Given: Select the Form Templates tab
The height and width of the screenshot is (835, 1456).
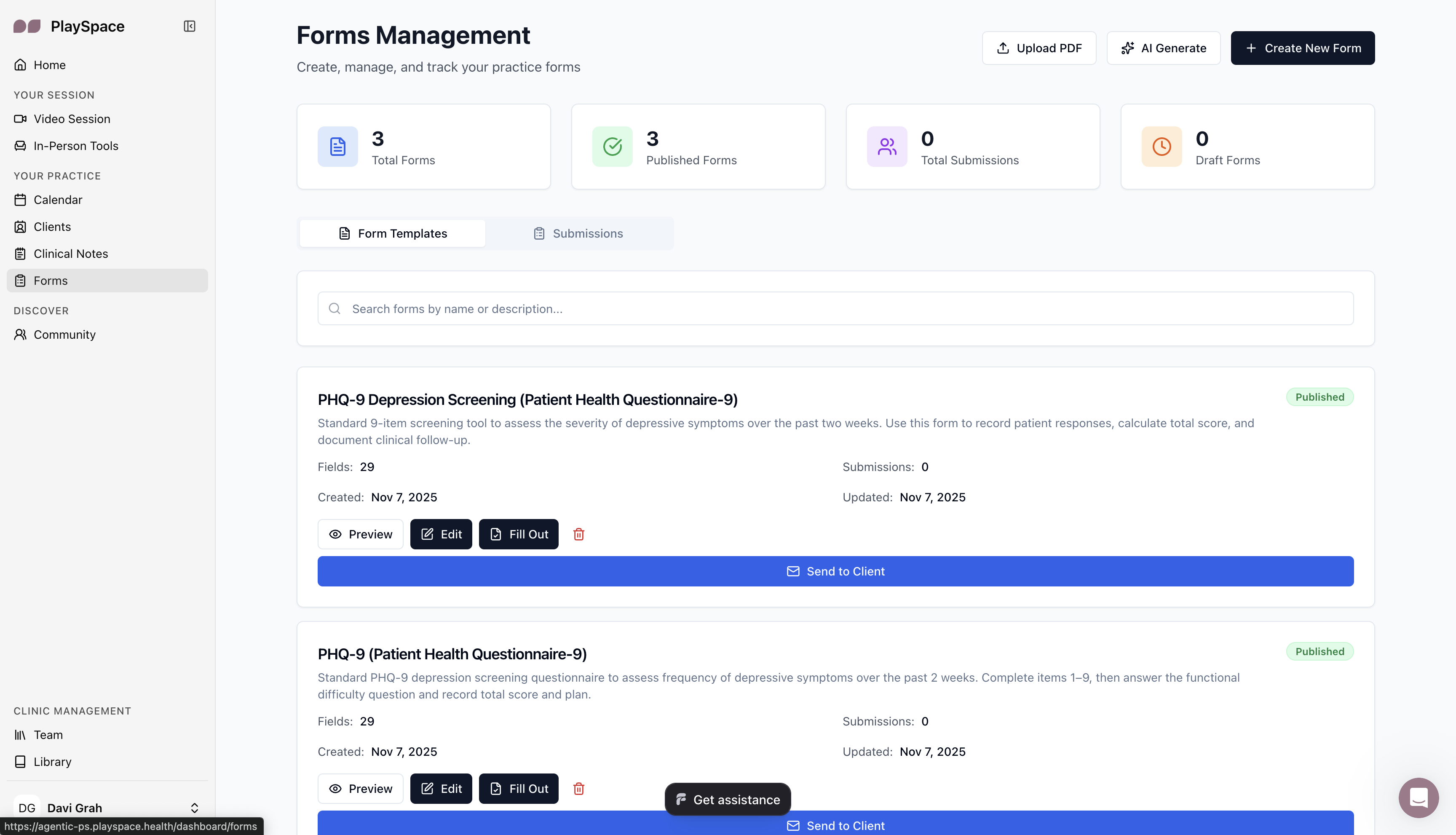Looking at the screenshot, I should (392, 233).
